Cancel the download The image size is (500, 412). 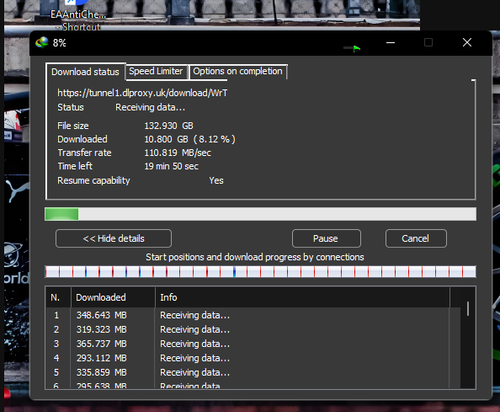(416, 239)
